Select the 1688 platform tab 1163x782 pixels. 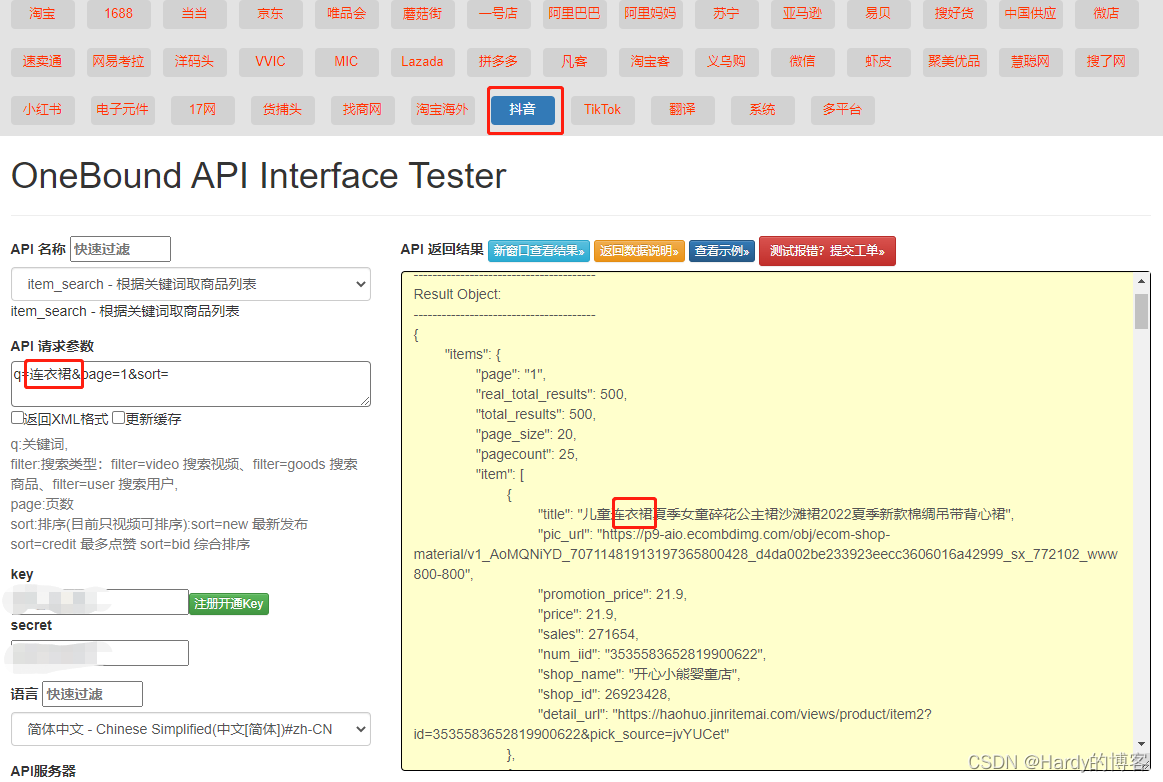[x=119, y=13]
